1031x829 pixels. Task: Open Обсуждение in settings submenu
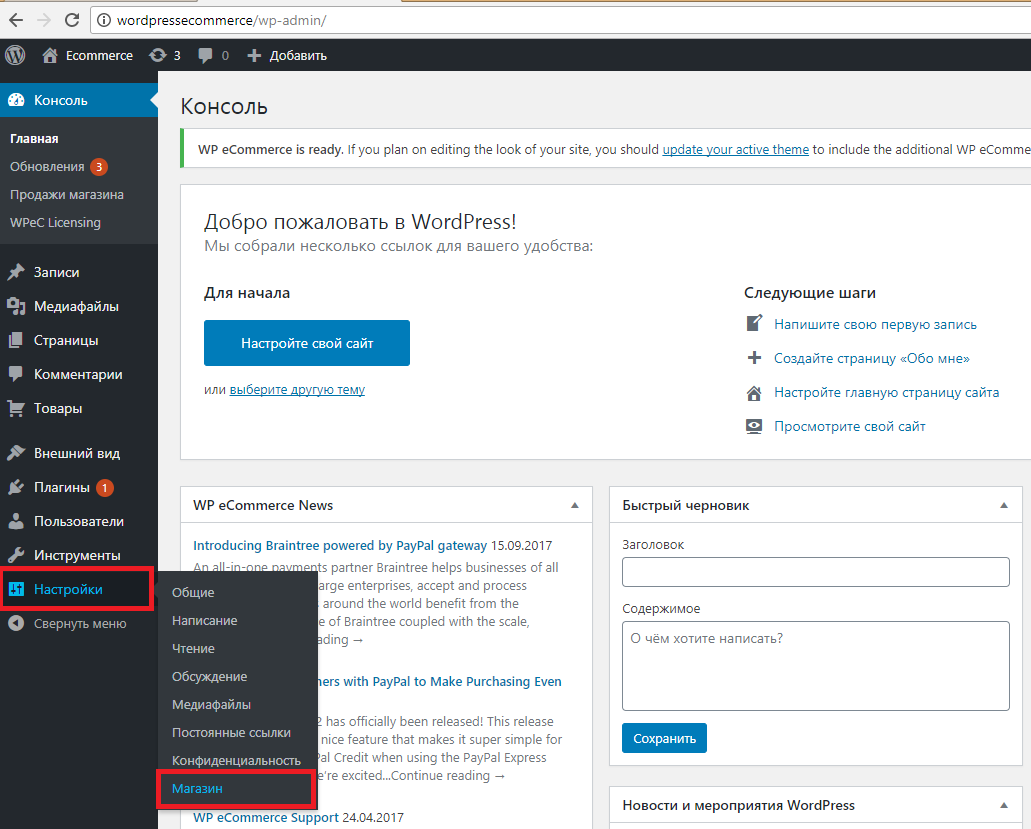210,676
